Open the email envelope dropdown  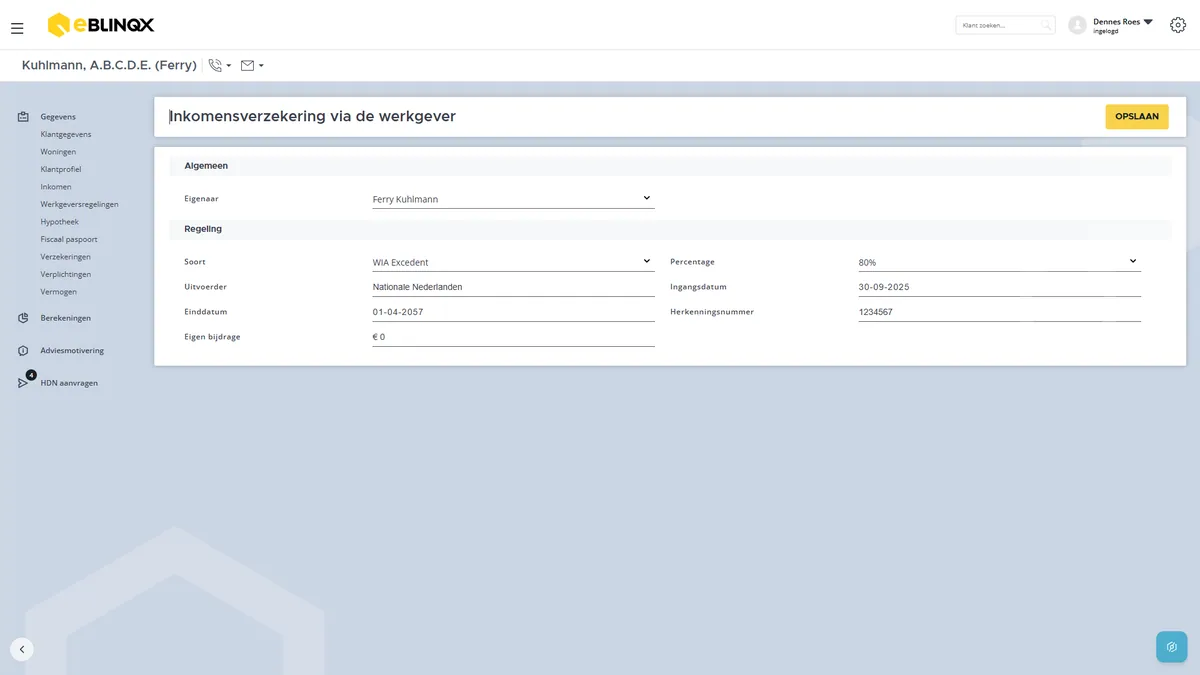(x=252, y=66)
